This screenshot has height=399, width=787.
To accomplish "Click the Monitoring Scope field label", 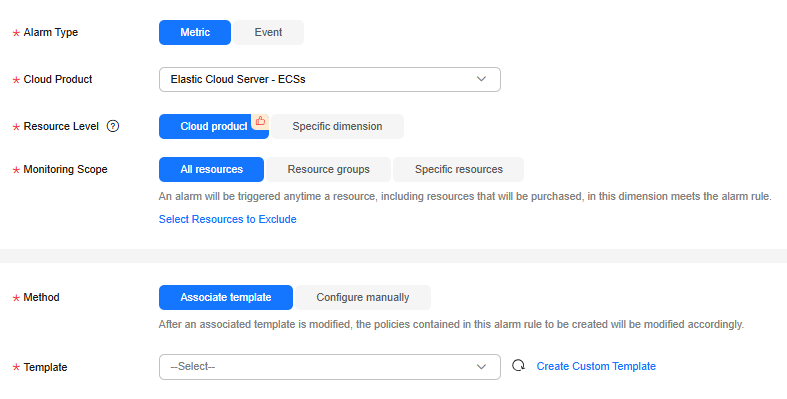I will (65, 169).
